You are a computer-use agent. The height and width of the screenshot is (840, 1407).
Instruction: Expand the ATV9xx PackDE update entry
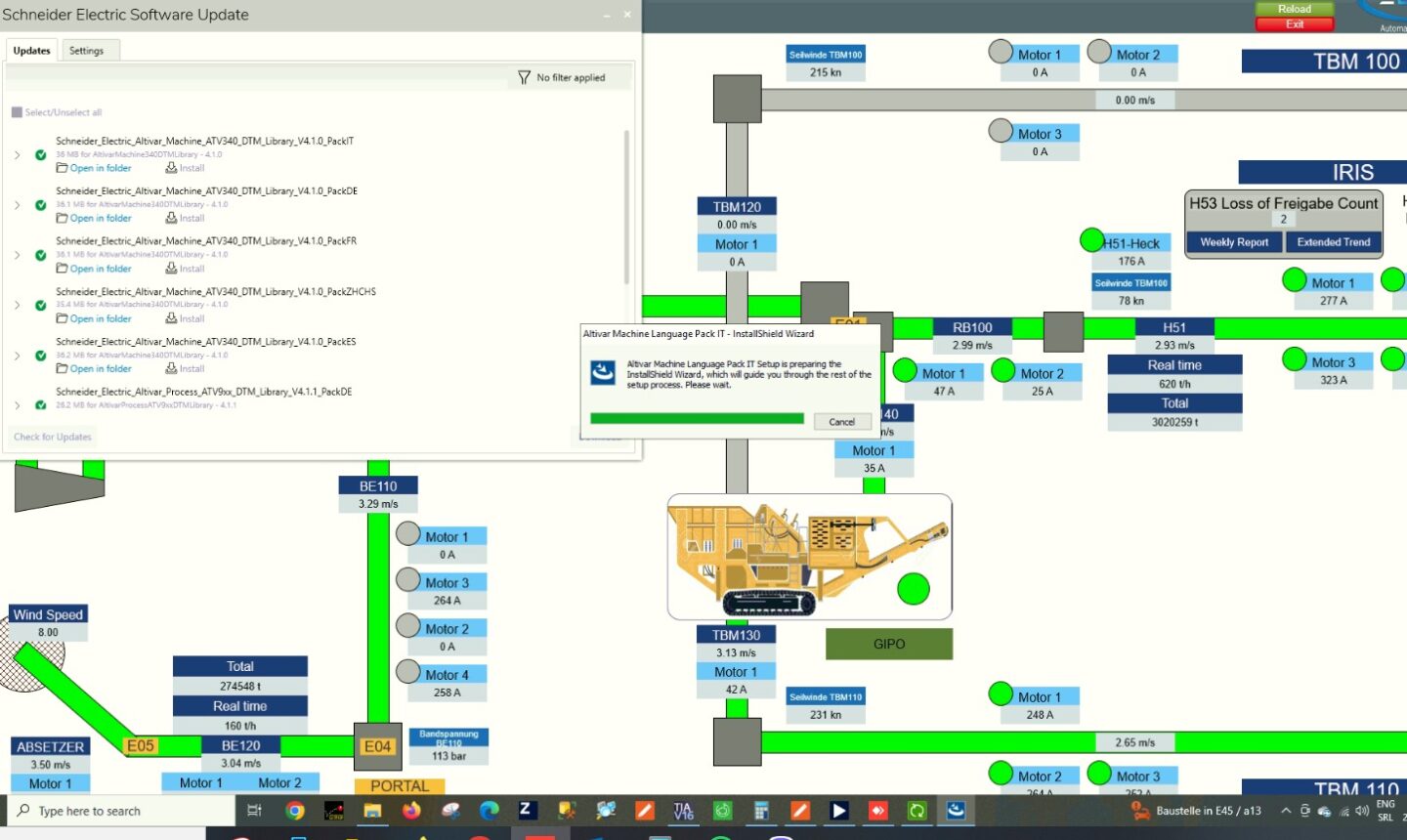(x=17, y=404)
